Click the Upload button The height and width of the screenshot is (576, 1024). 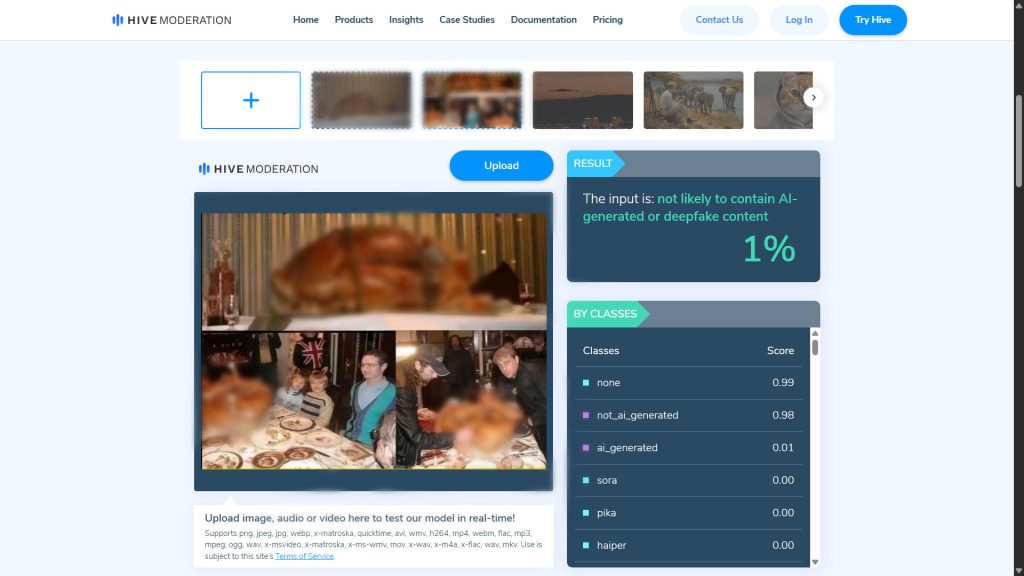pyautogui.click(x=502, y=166)
